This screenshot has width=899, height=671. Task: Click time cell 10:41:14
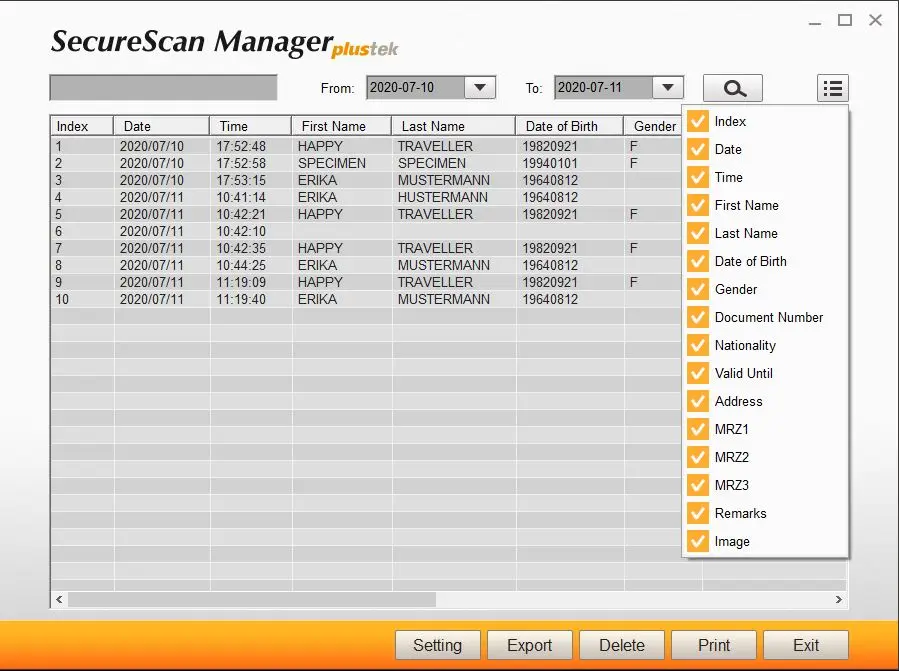pos(251,197)
